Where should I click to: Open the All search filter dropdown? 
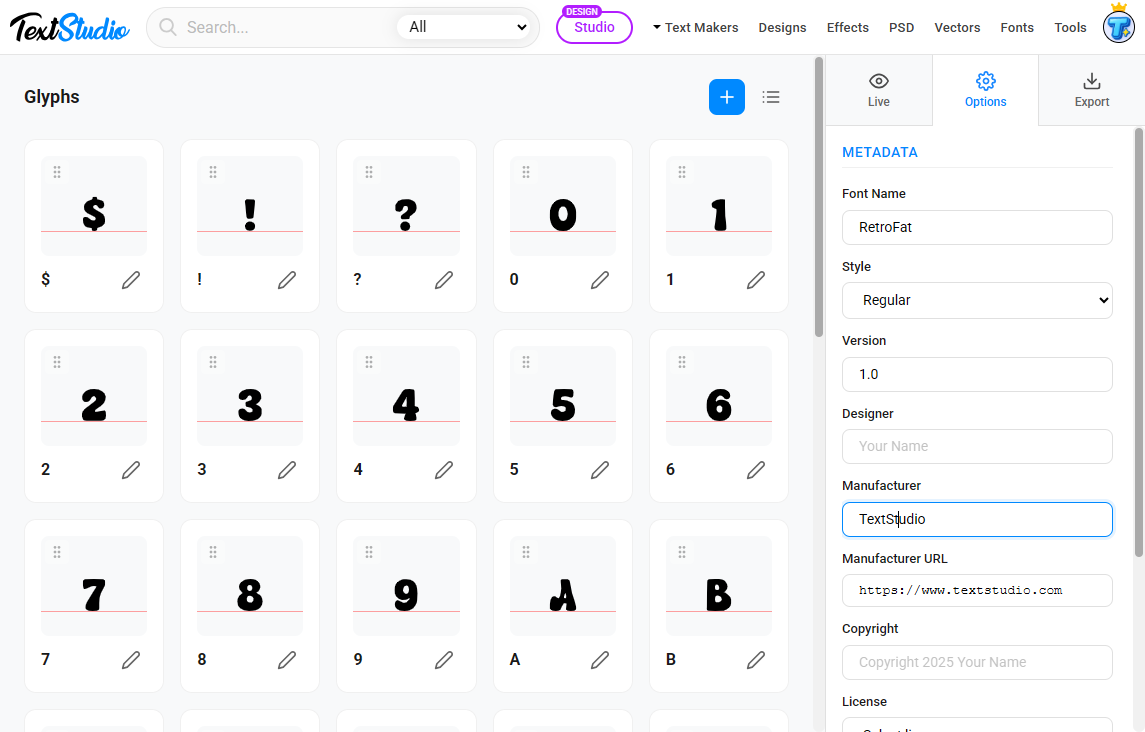(466, 27)
